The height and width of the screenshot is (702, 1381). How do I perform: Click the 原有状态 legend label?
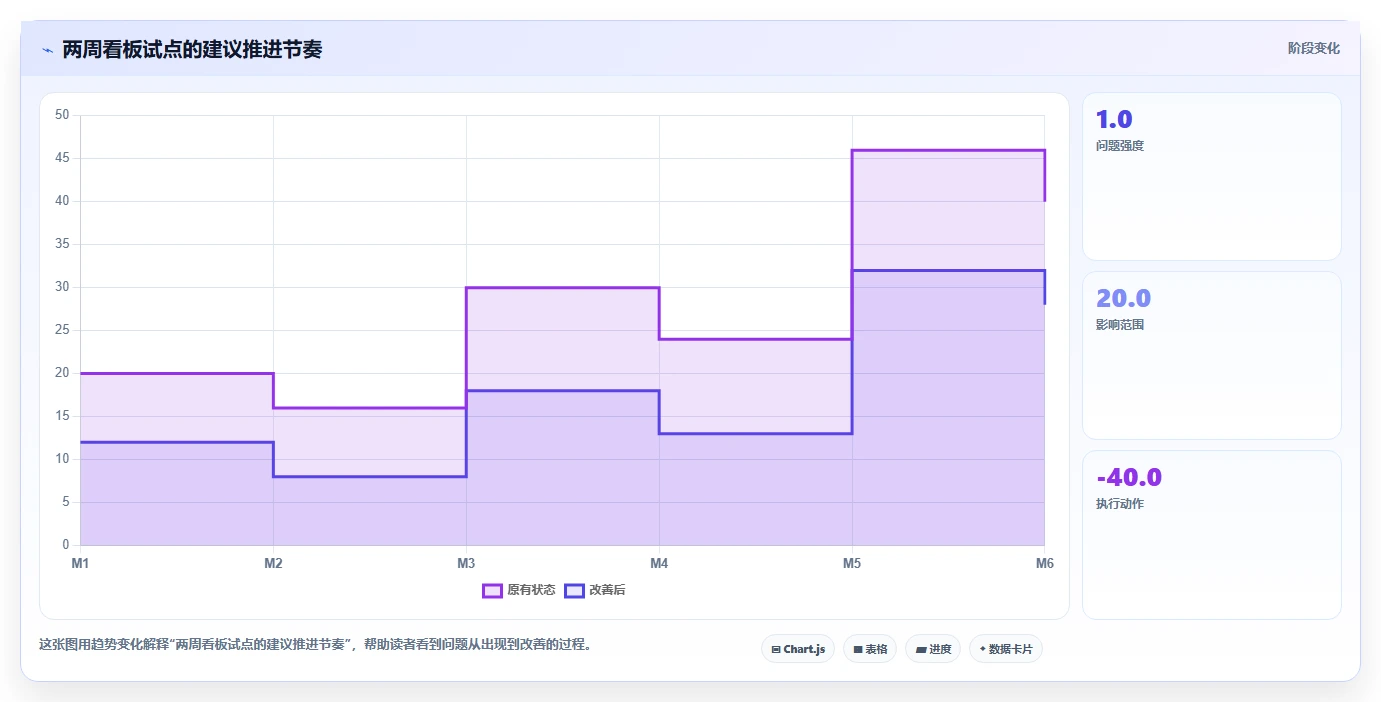tap(531, 590)
